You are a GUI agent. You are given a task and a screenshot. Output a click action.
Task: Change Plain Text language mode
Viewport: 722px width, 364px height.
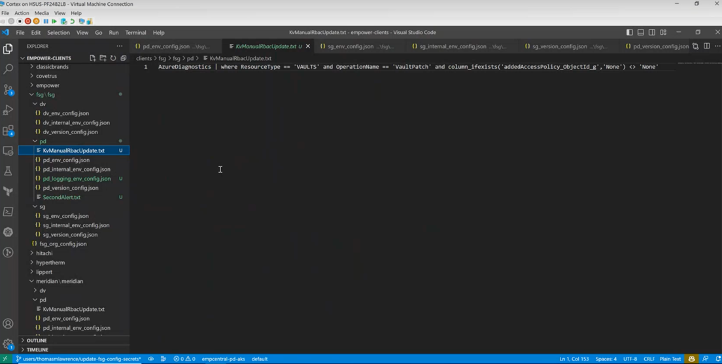pos(670,359)
